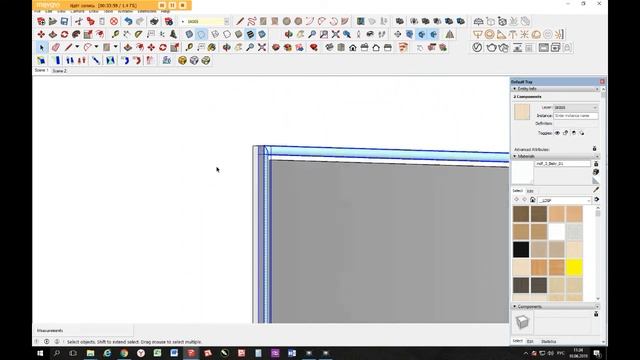Click the materials Details arrow button
This screenshot has width=640, height=360.
tap(597, 200)
